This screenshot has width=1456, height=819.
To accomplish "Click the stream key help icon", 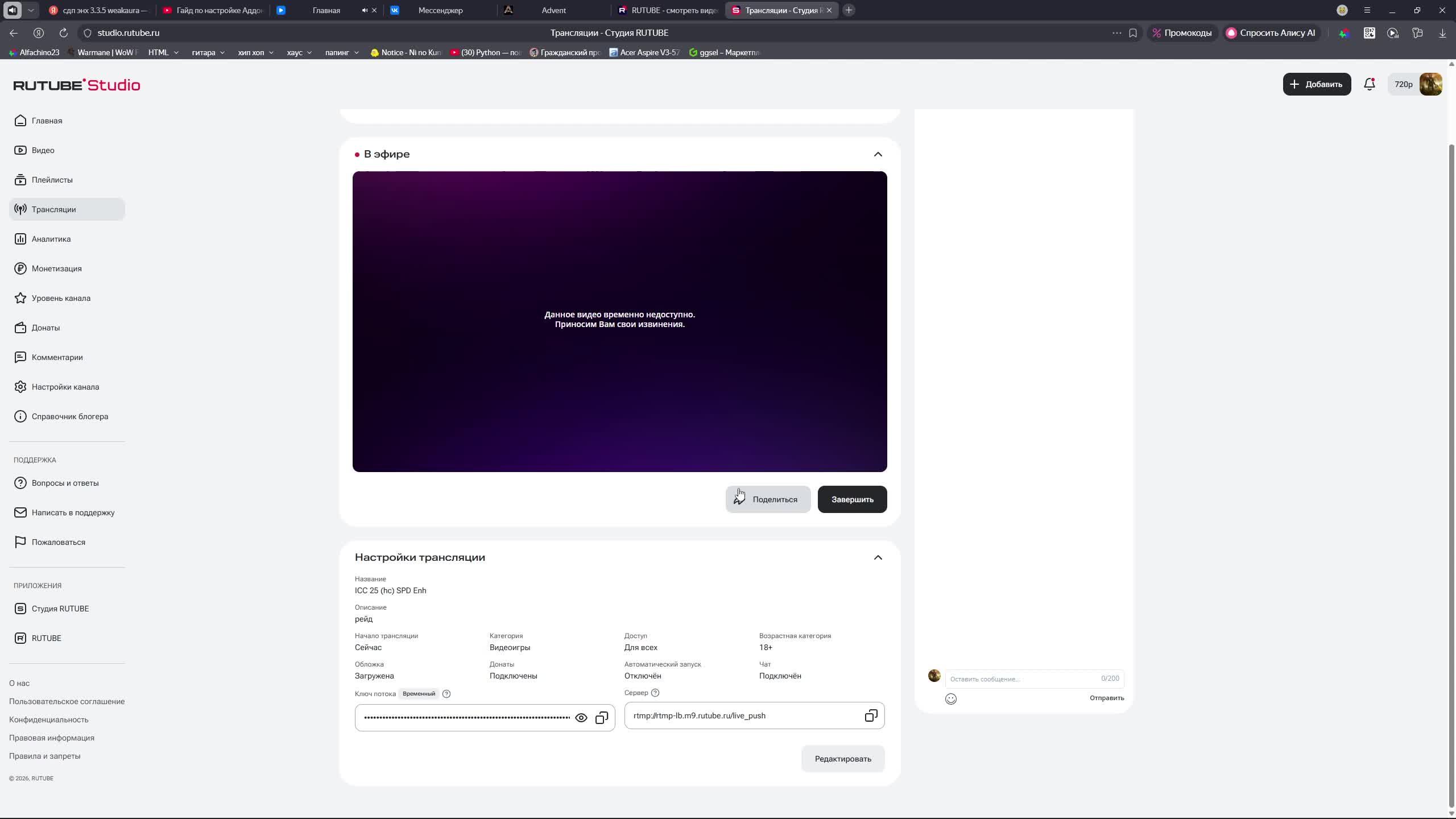I will 446,694.
